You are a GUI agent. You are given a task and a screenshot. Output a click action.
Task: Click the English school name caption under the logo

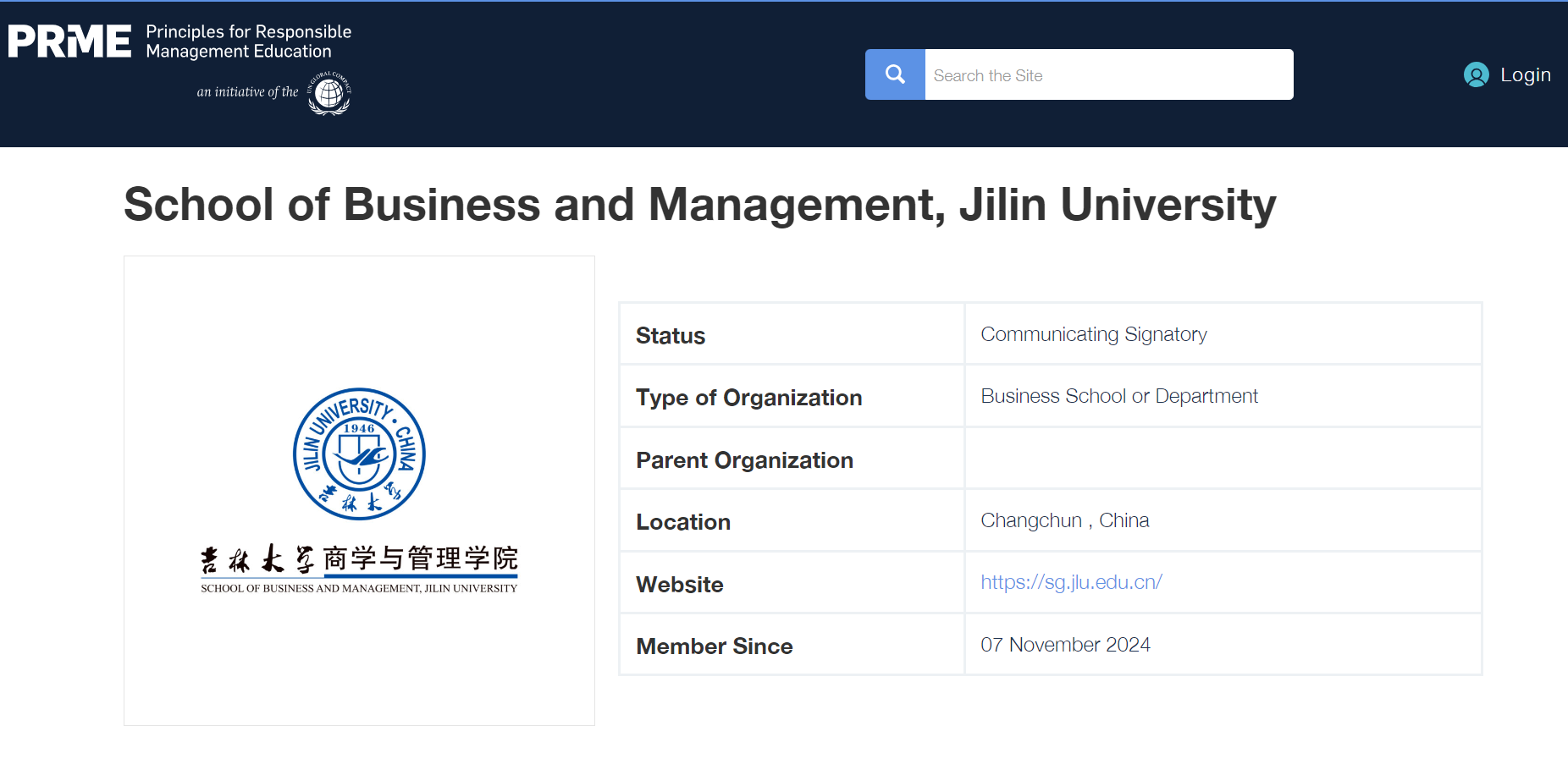tap(359, 589)
